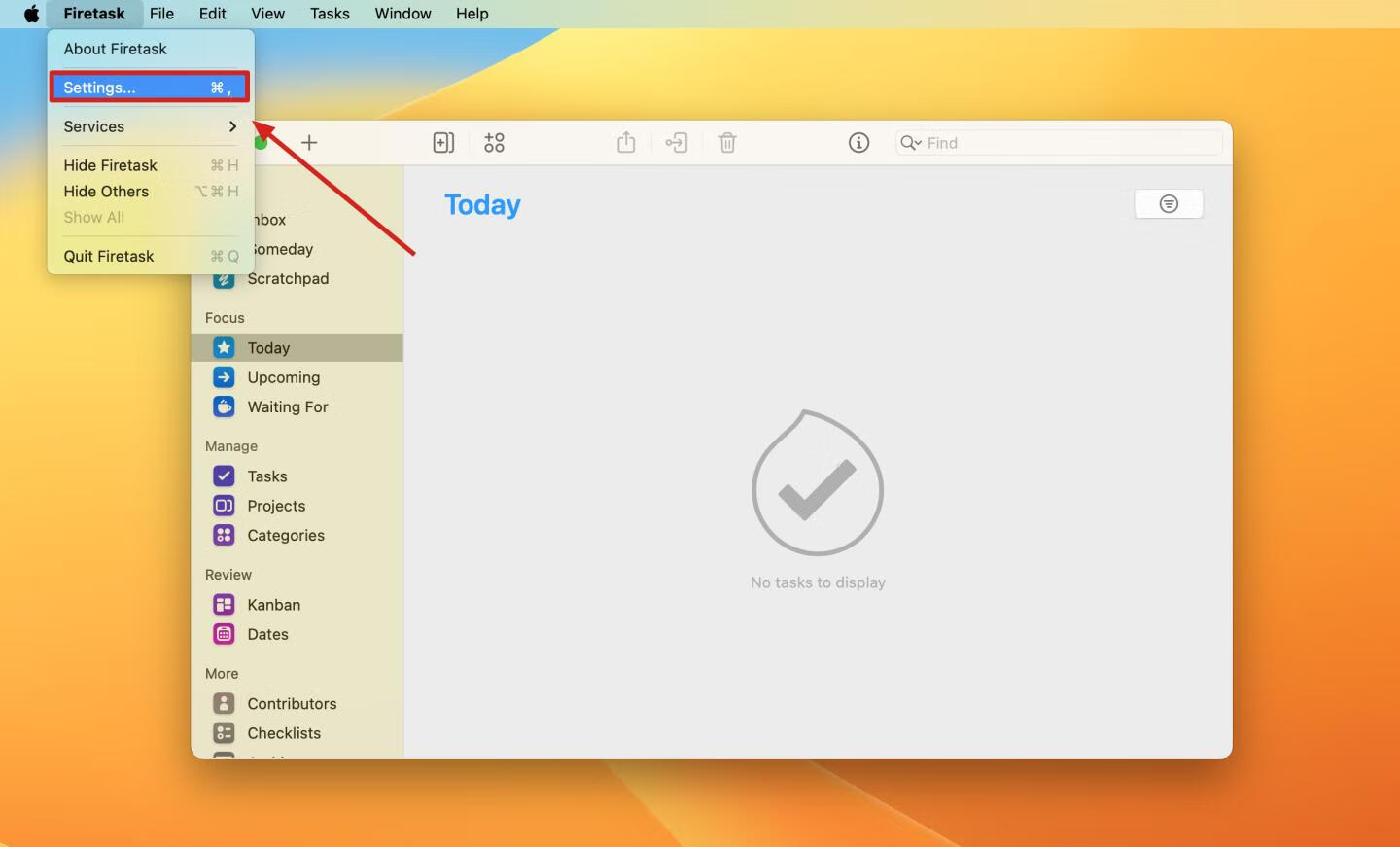The width and height of the screenshot is (1400, 847).
Task: Click the Review section header
Action: pyautogui.click(x=228, y=575)
